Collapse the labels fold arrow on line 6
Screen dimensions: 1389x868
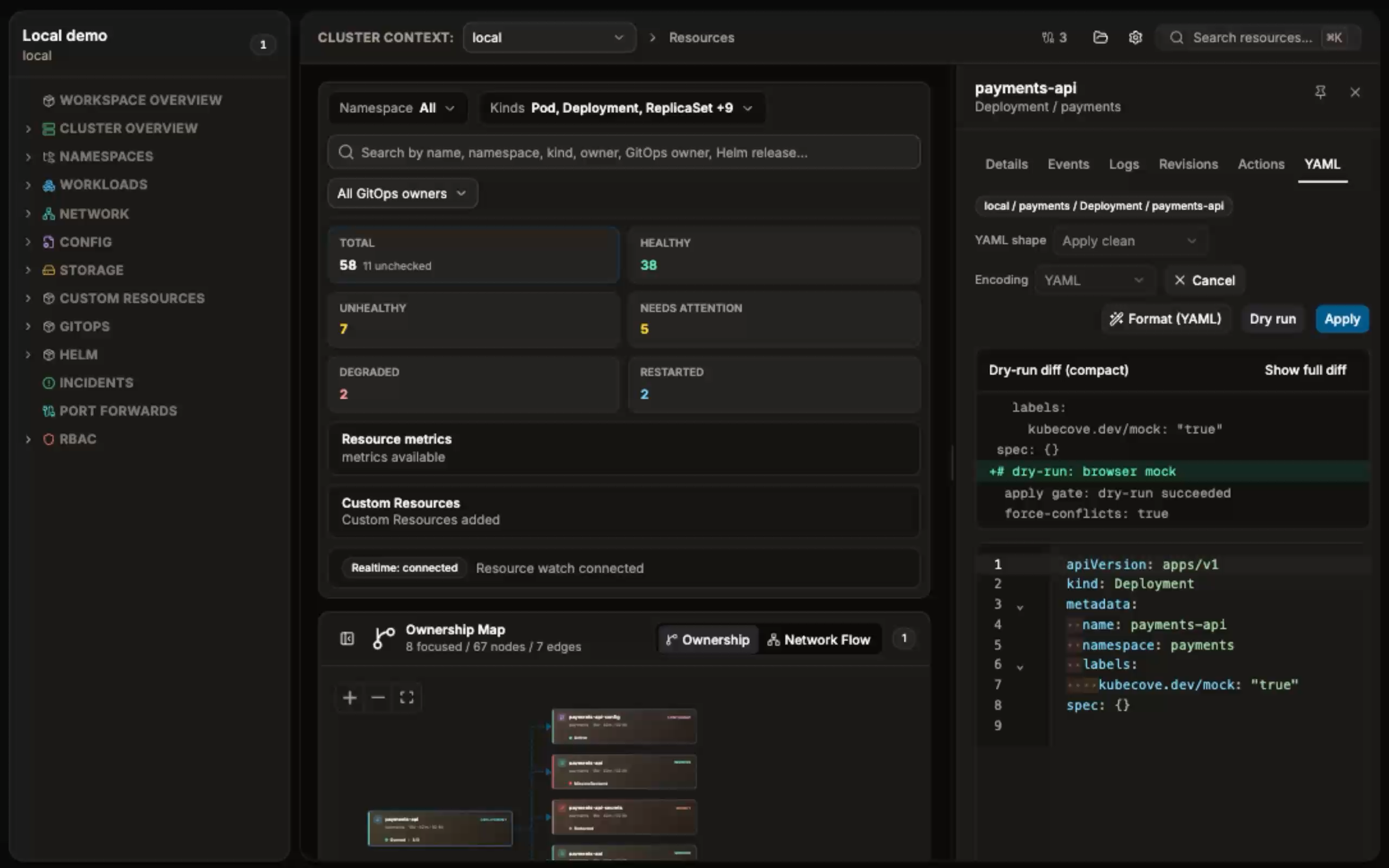(x=1020, y=667)
